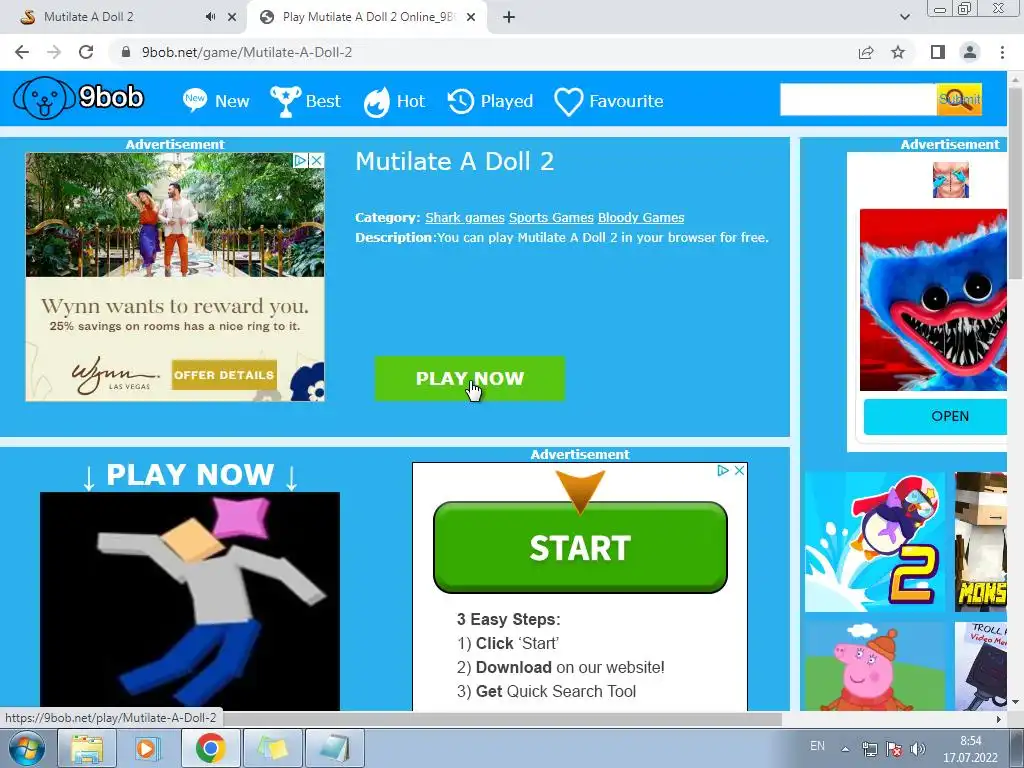Show hidden tray icons arrow
Viewport: 1024px width, 768px height.
845,748
